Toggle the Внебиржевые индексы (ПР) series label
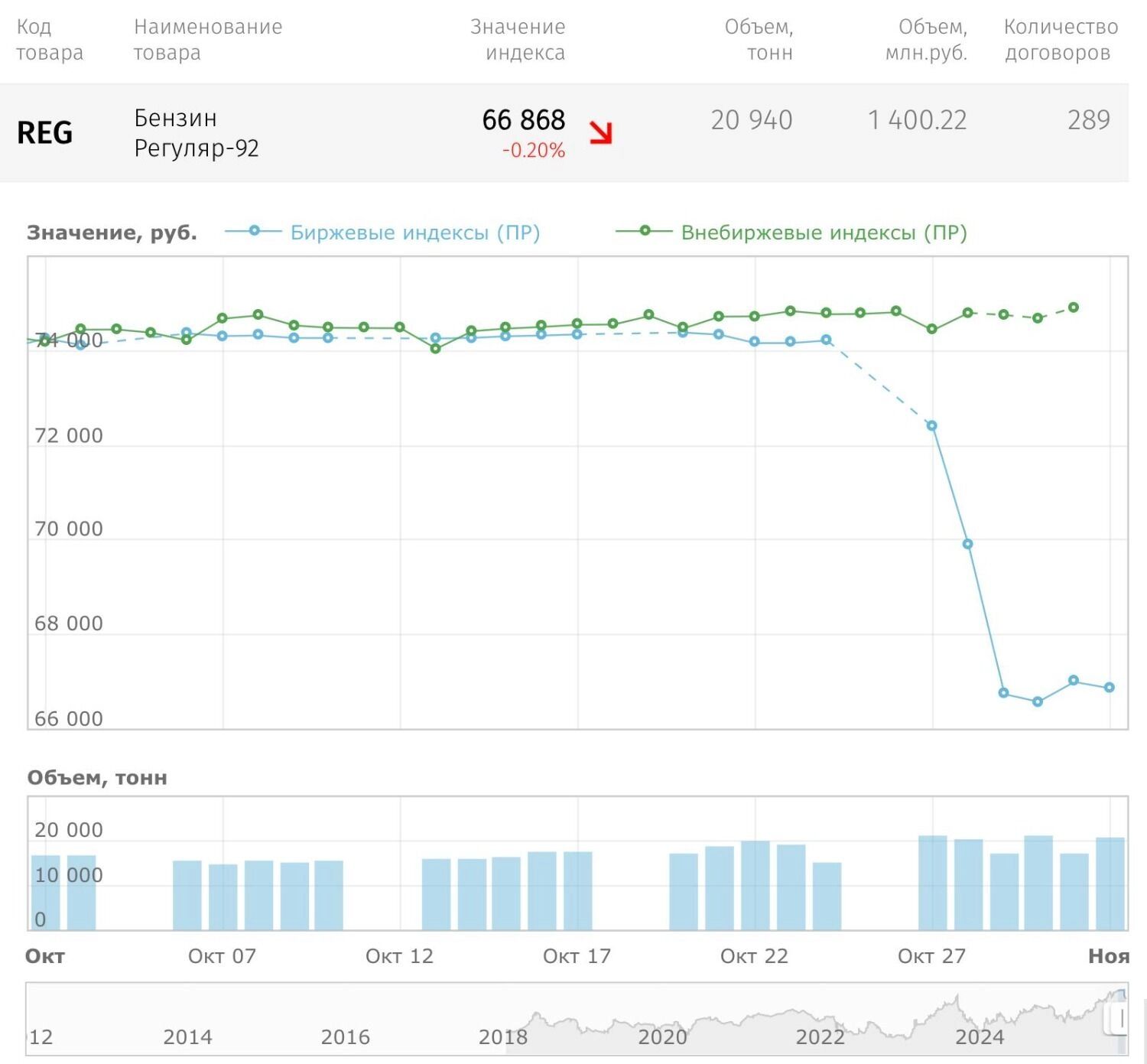The height and width of the screenshot is (1064, 1147). [824, 233]
